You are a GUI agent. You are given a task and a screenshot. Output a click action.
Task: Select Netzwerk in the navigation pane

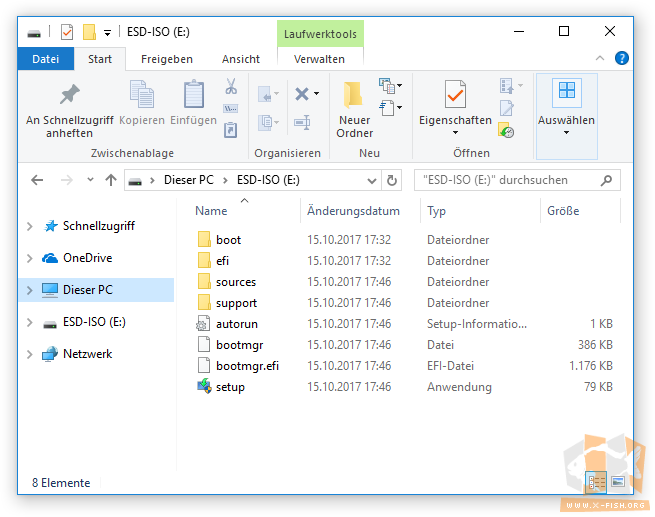[87, 354]
